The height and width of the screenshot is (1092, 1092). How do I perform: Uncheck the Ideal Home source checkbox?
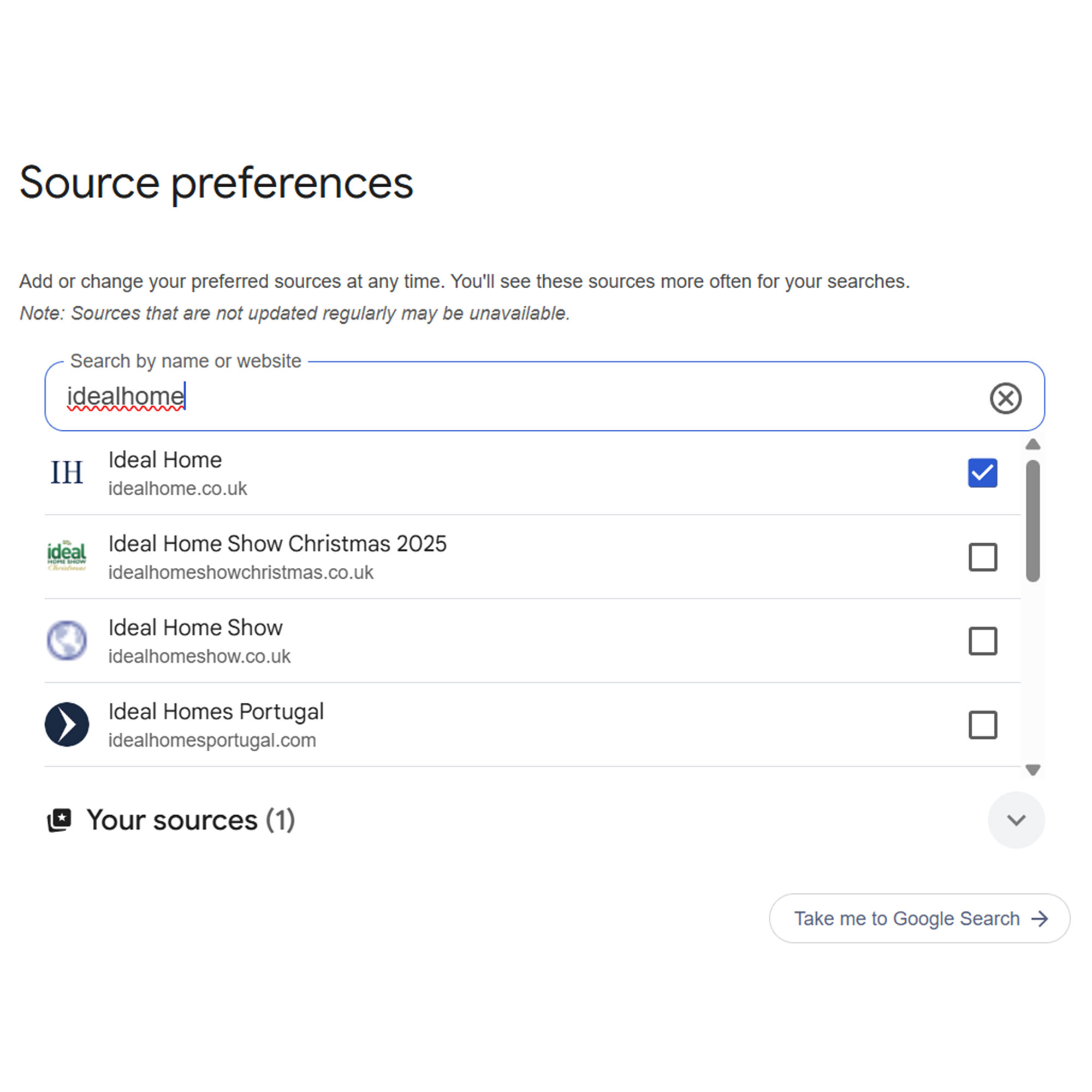[x=983, y=472]
